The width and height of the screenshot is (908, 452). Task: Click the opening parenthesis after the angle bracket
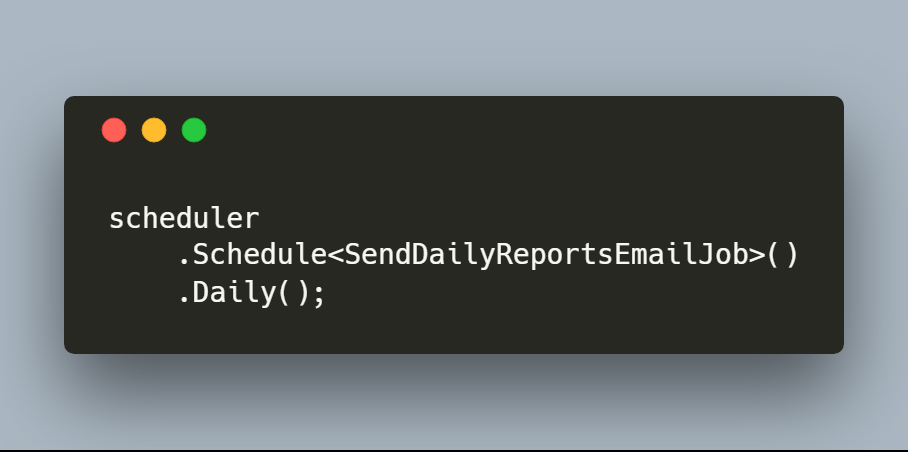point(774,256)
